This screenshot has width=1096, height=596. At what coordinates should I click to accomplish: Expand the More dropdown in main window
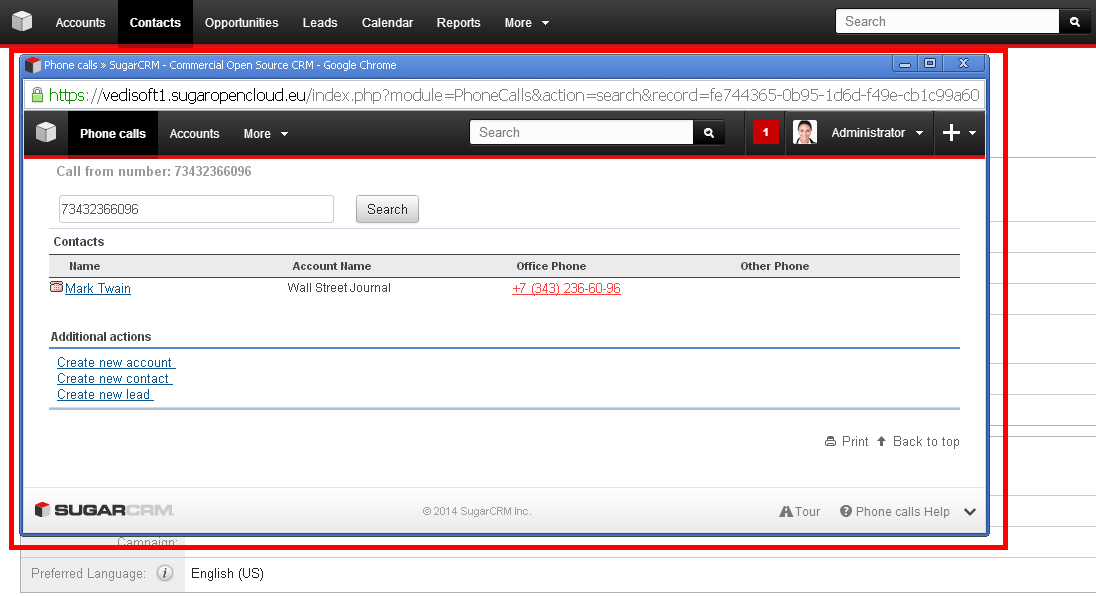[526, 22]
